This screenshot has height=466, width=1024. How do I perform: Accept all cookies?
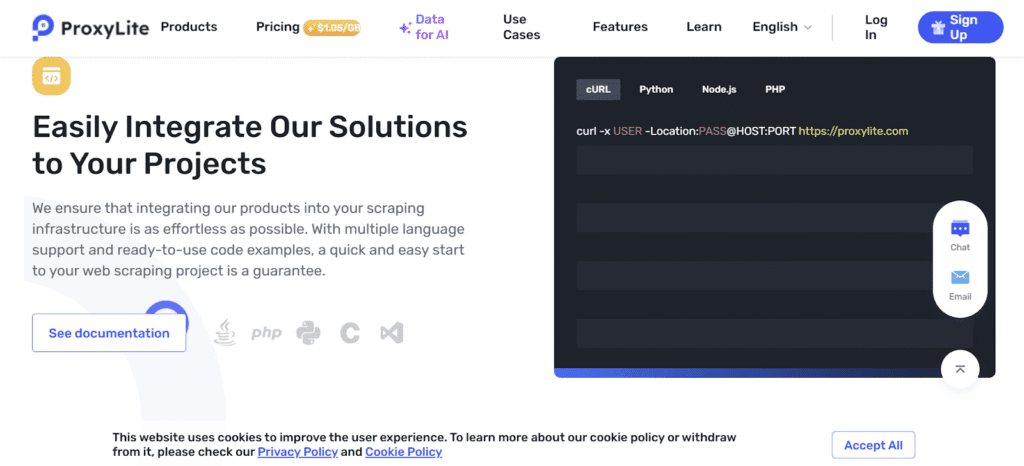tap(873, 445)
